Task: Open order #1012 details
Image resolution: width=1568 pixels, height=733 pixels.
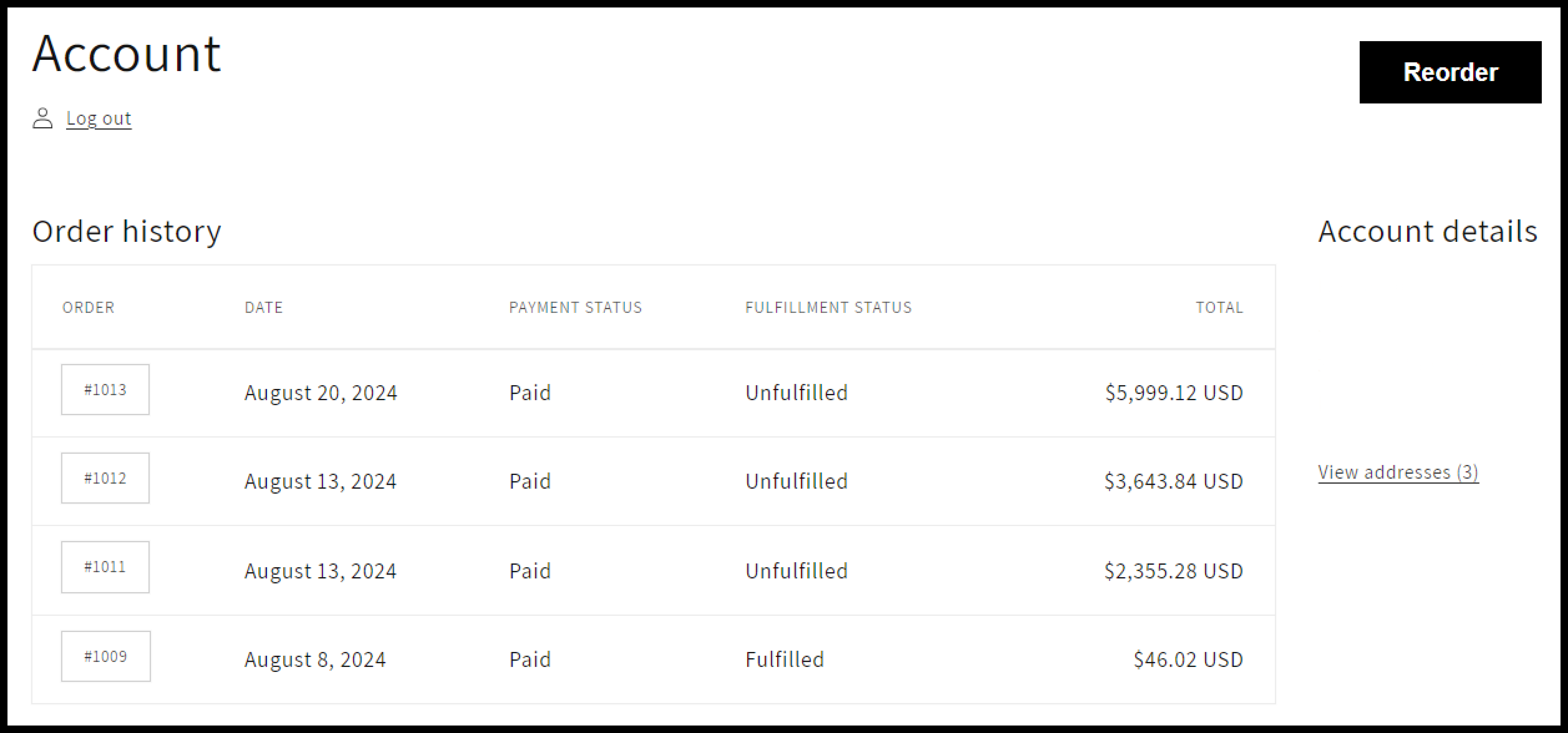Action: [x=105, y=478]
